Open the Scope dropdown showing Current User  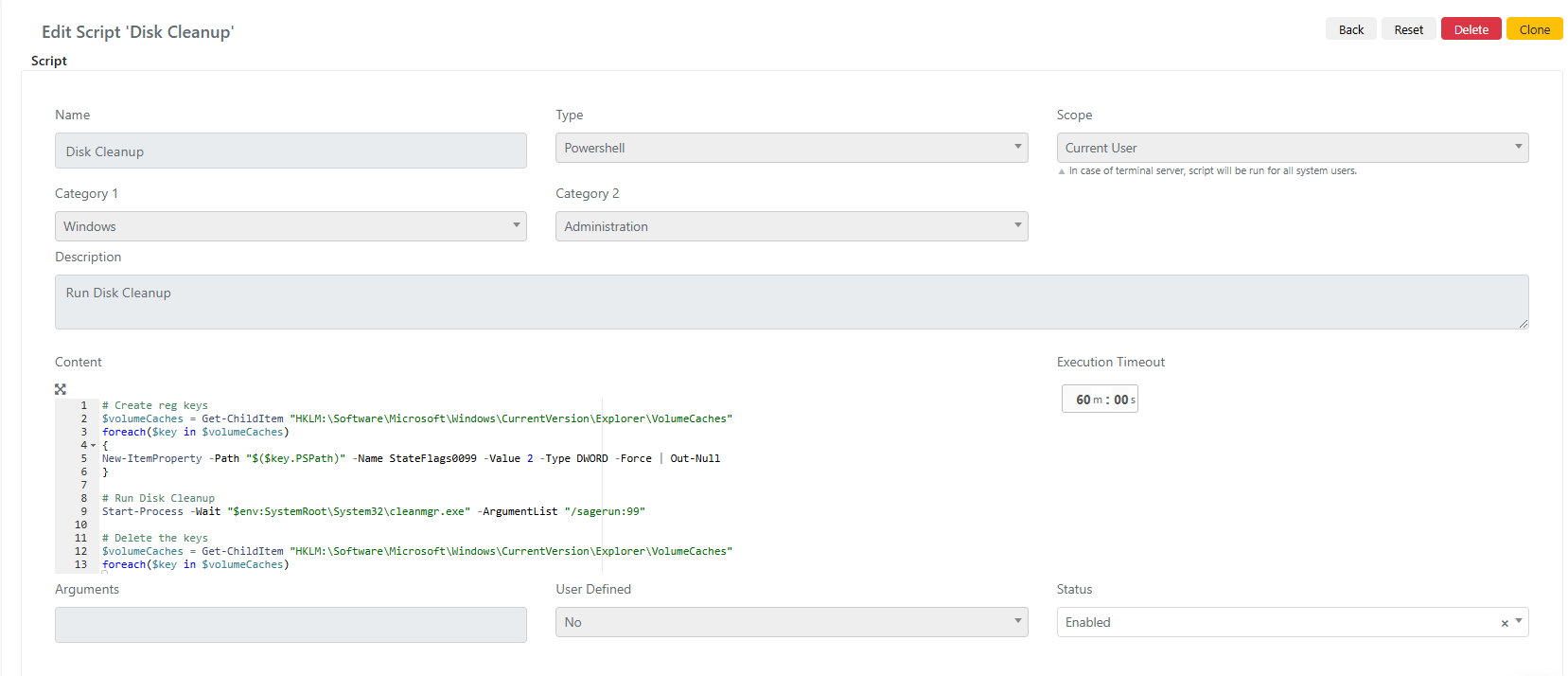pyautogui.click(x=1292, y=148)
